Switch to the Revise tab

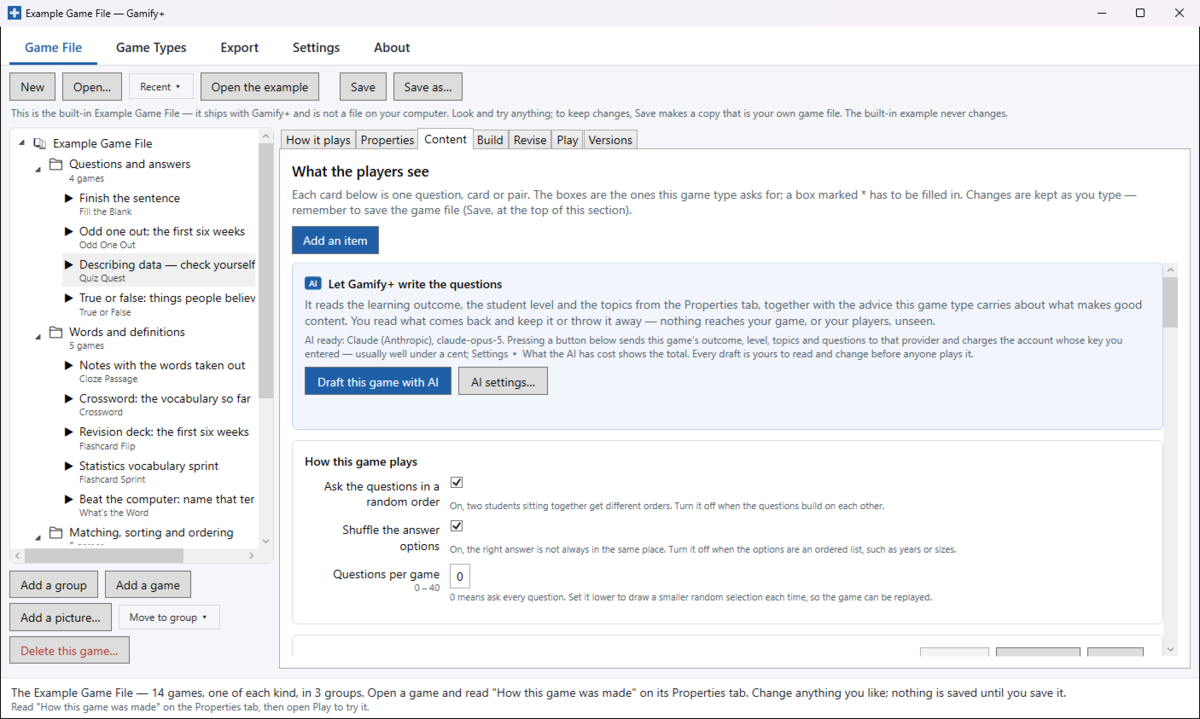click(530, 140)
